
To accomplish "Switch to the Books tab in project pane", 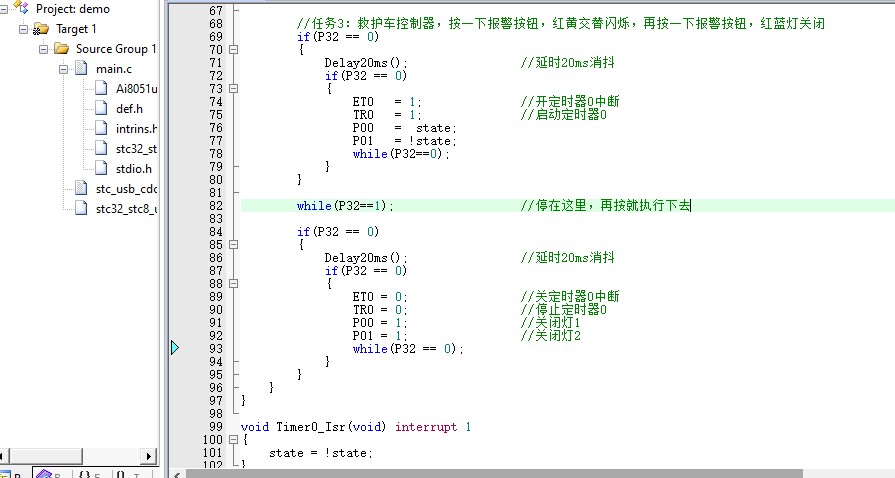I will point(48,473).
